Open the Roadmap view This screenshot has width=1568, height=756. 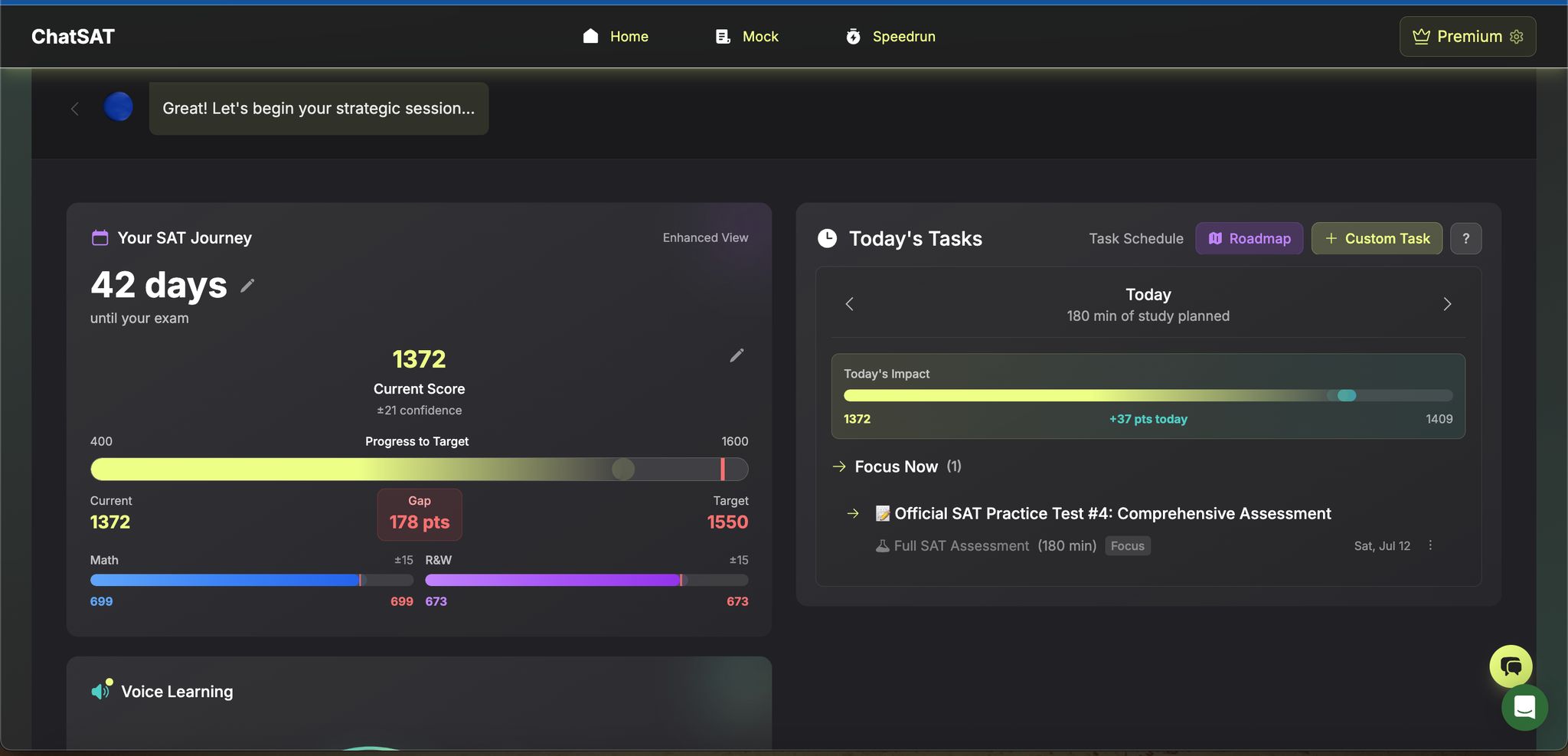(x=1249, y=239)
